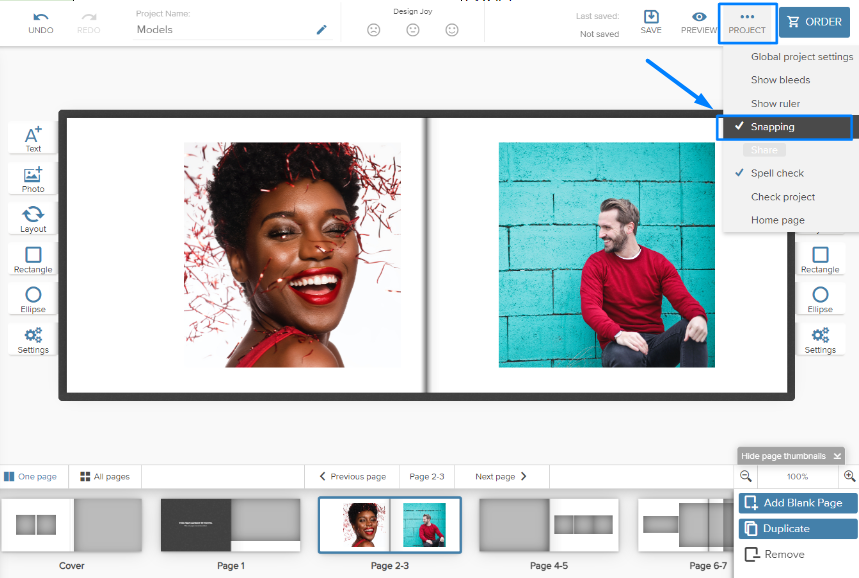The image size is (859, 578).
Task: Open the Project three-dots menu
Action: pos(747,23)
